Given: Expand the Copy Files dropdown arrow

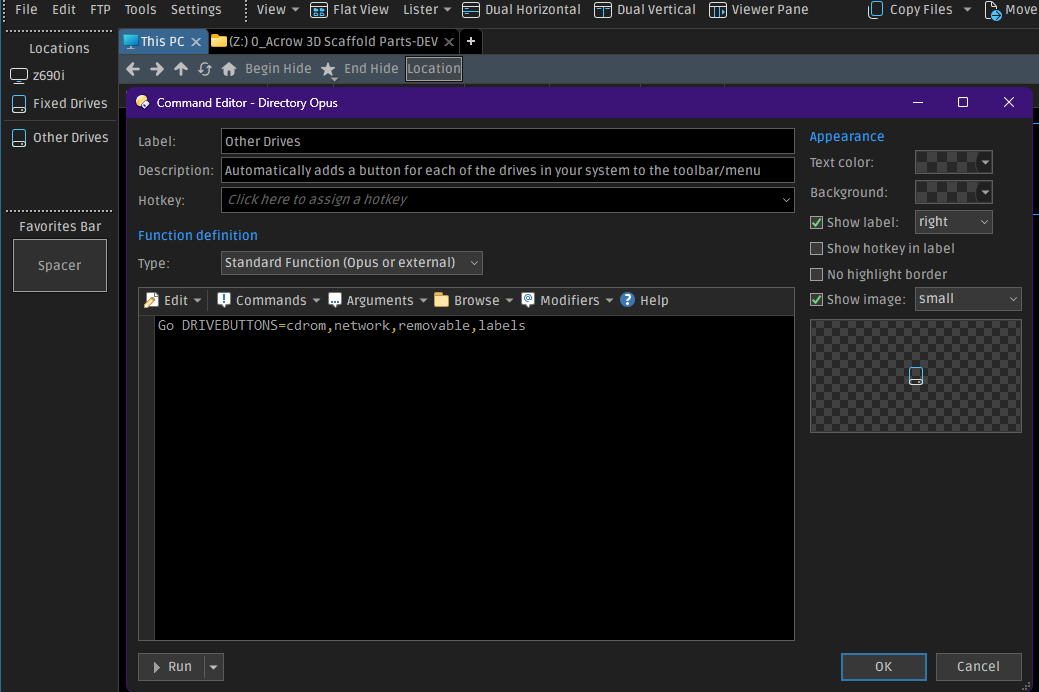Looking at the screenshot, I should [967, 10].
